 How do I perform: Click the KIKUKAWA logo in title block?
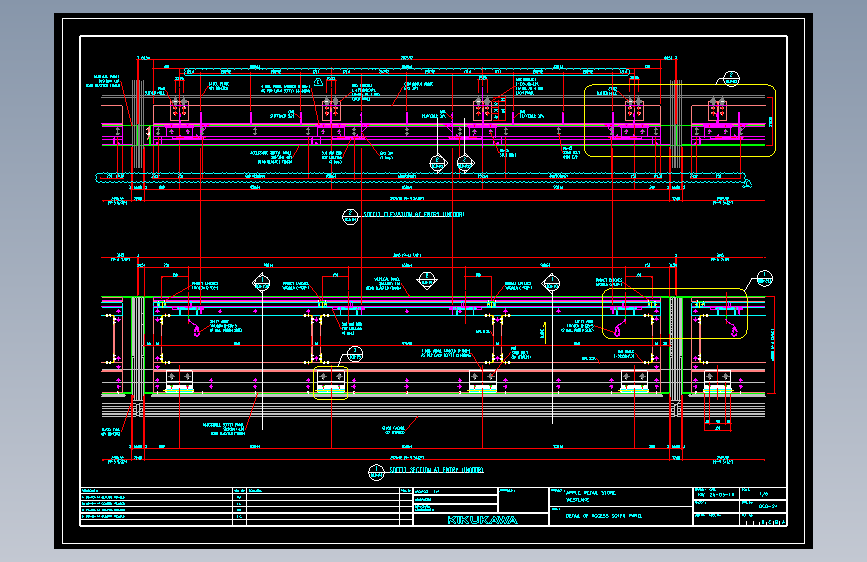(482, 520)
